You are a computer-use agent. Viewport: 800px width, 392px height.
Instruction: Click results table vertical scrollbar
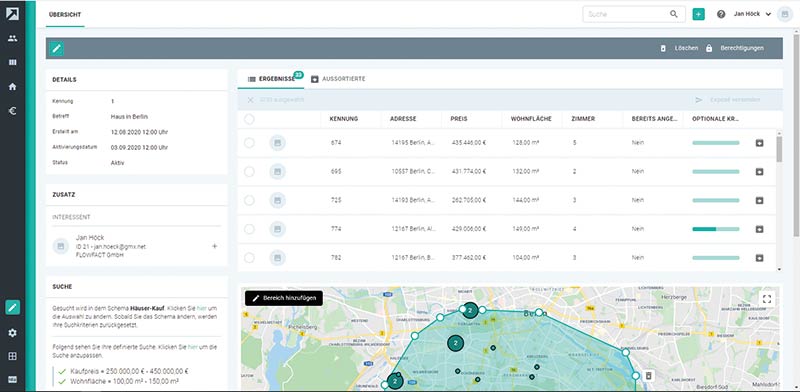tap(779, 150)
